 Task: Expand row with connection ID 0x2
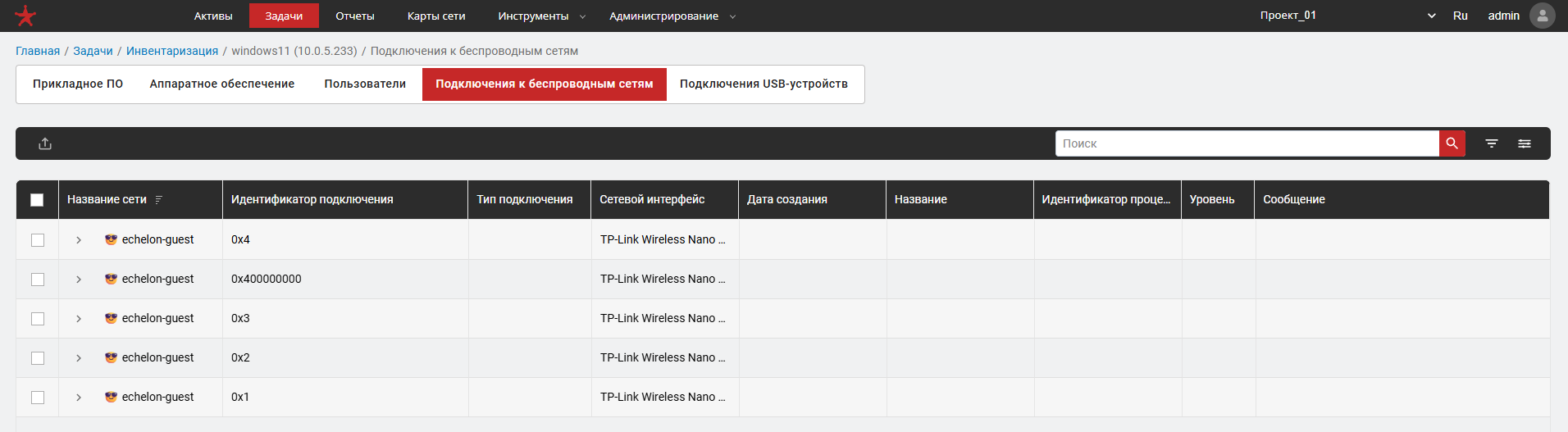[79, 358]
